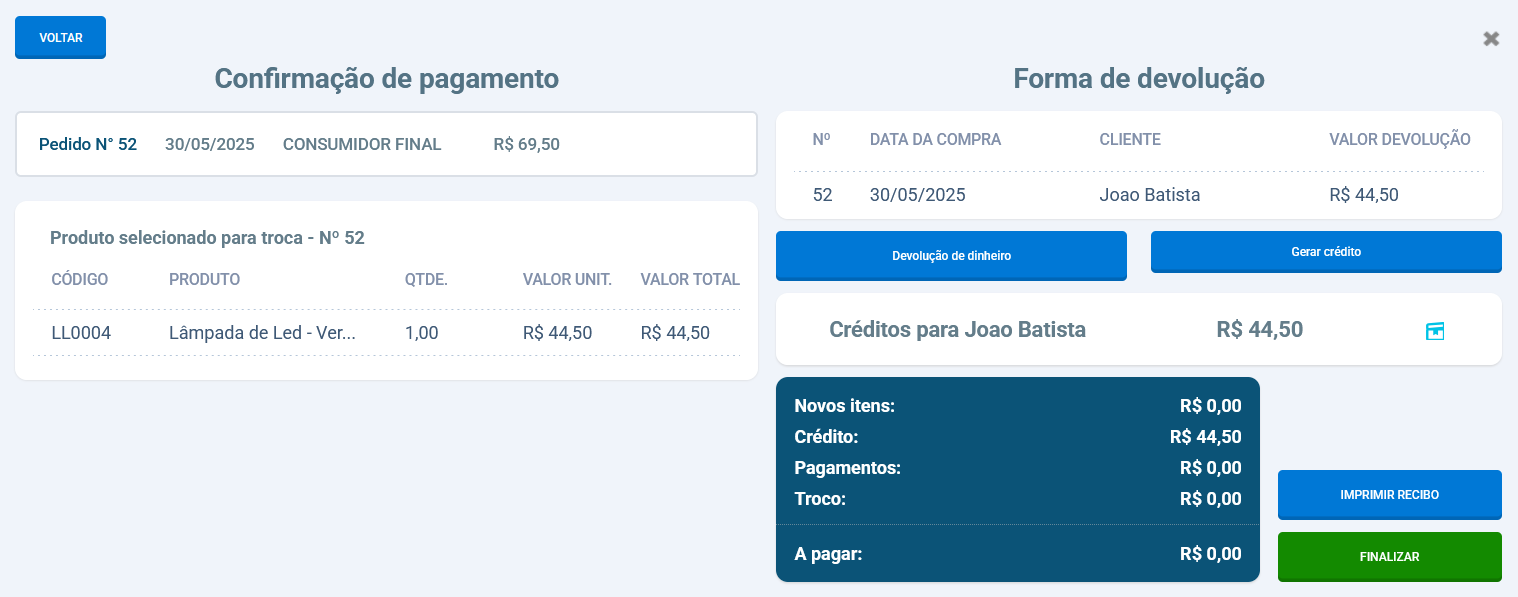Go back using the VOLTAR button
The width and height of the screenshot is (1518, 597).
(x=60, y=38)
